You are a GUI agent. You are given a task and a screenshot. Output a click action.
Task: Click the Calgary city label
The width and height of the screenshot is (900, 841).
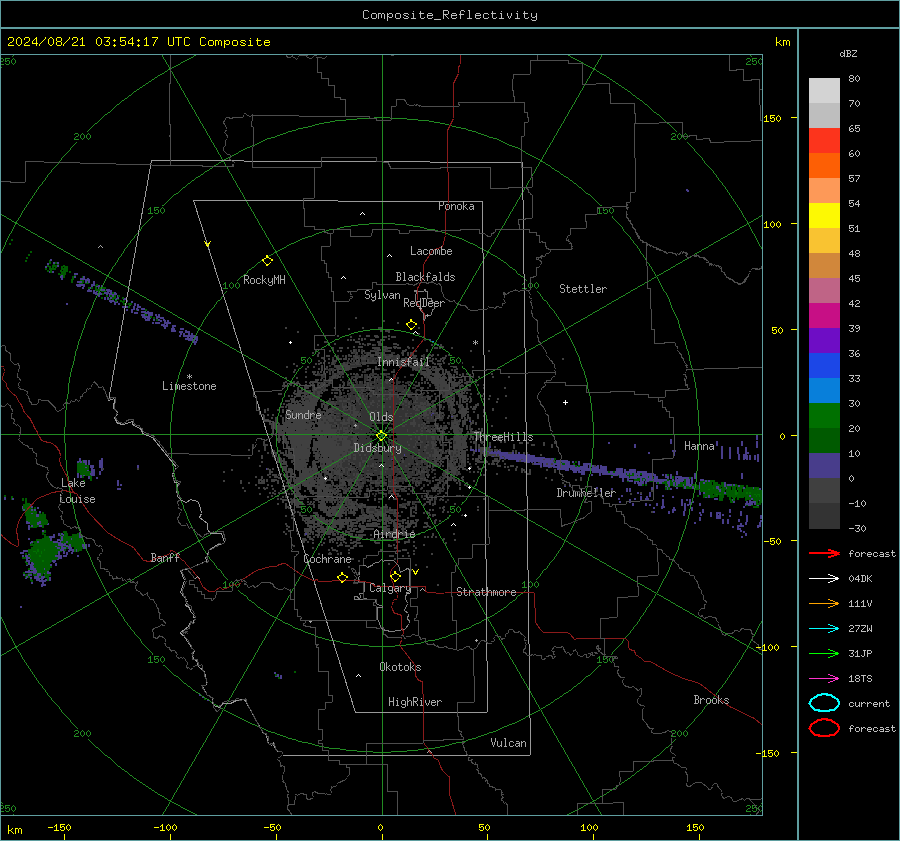[390, 588]
